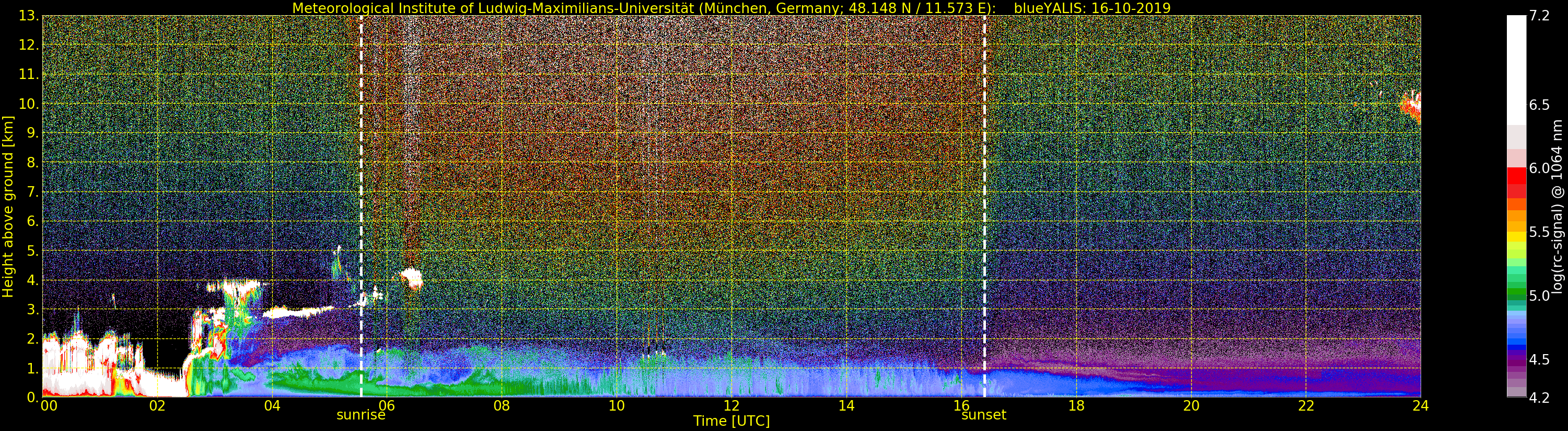Click the height axis tick '10.'
Screen dimensions: 1568x431
[29, 104]
